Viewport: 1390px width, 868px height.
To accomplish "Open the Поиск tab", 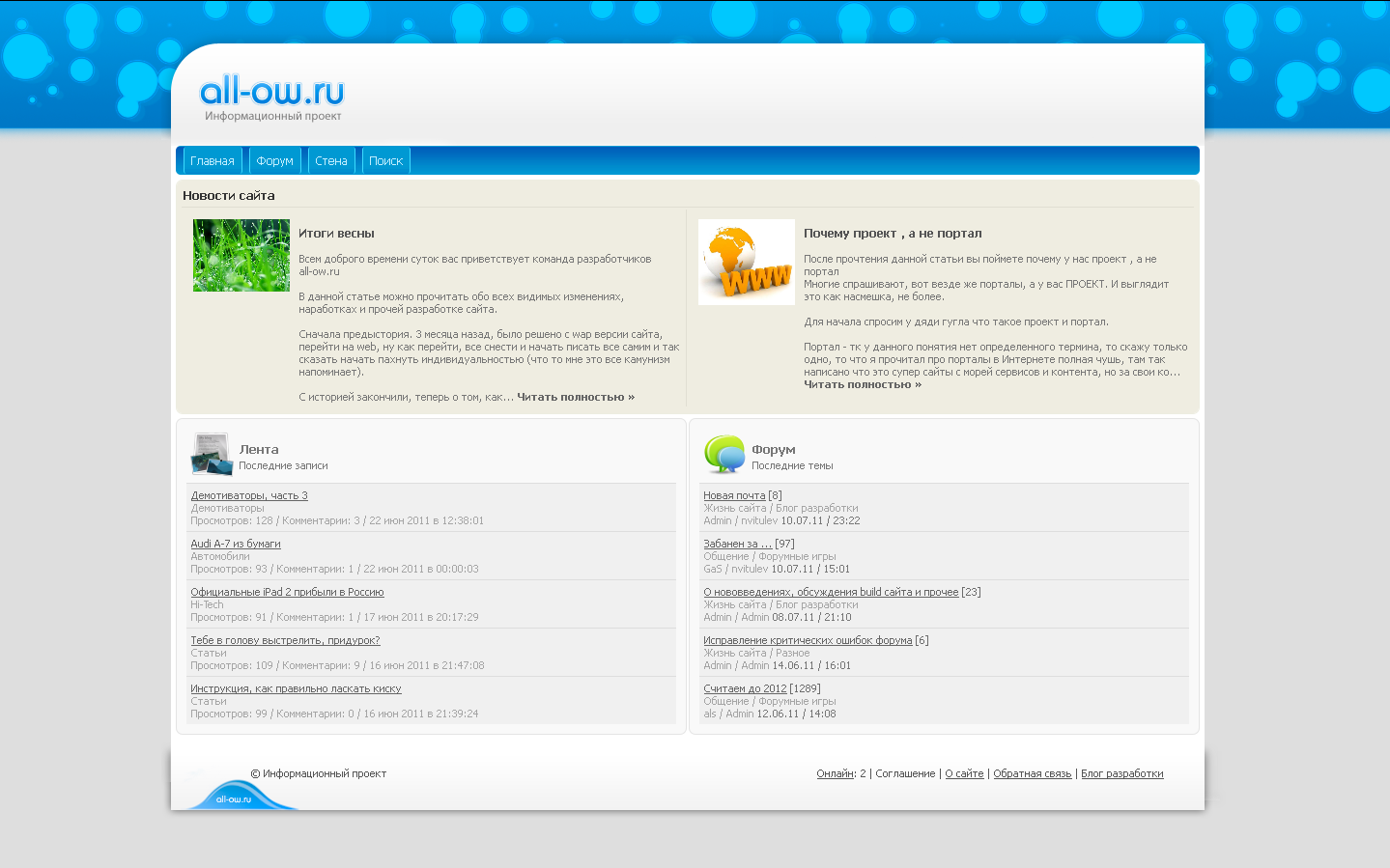I will tap(386, 161).
